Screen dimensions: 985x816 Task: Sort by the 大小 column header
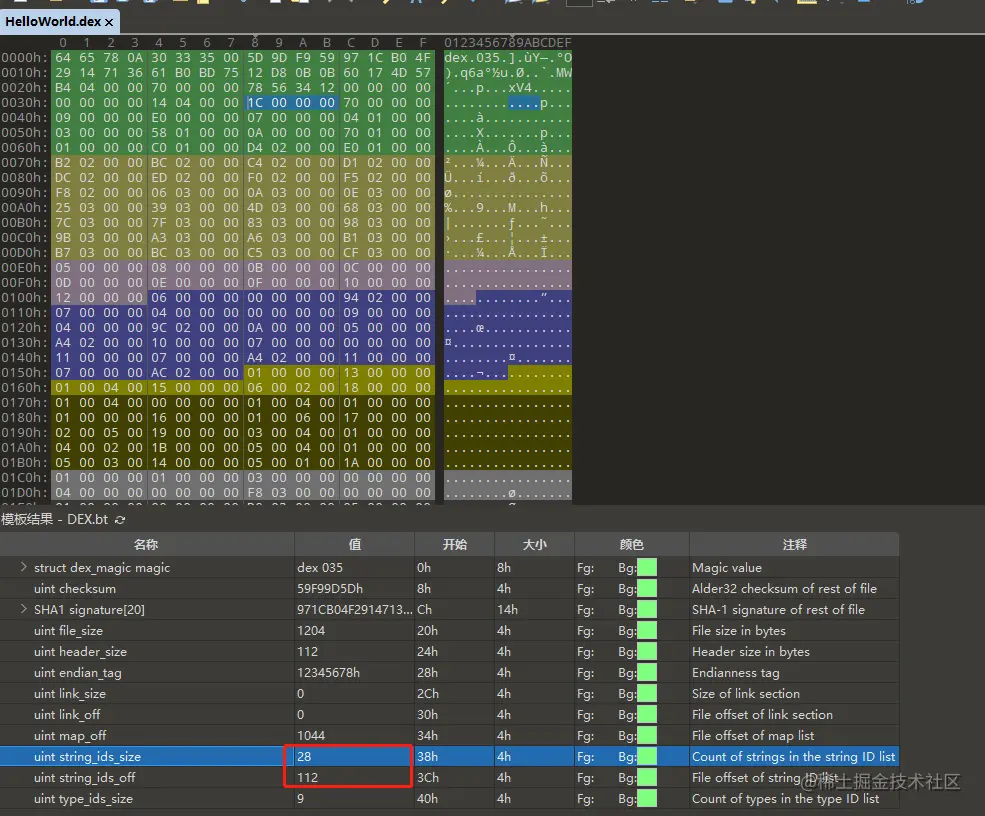tap(534, 545)
